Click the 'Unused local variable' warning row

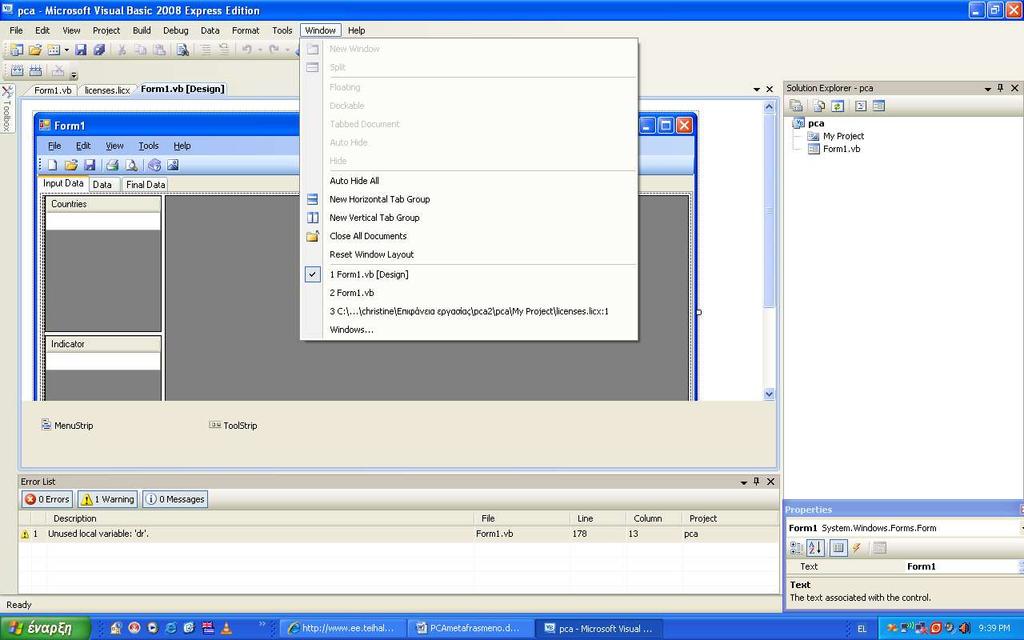pyautogui.click(x=398, y=534)
